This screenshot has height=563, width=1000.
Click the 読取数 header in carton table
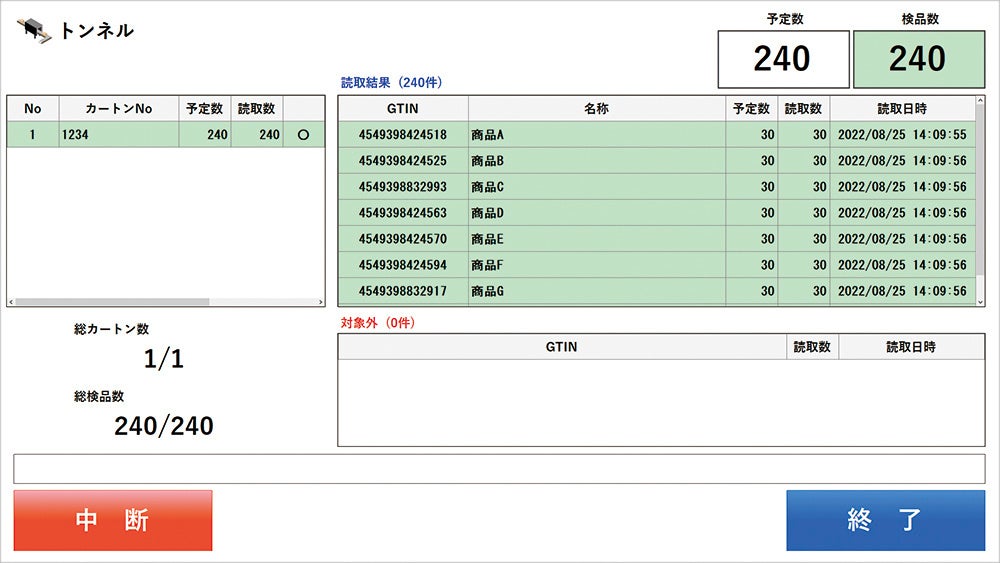[x=256, y=108]
